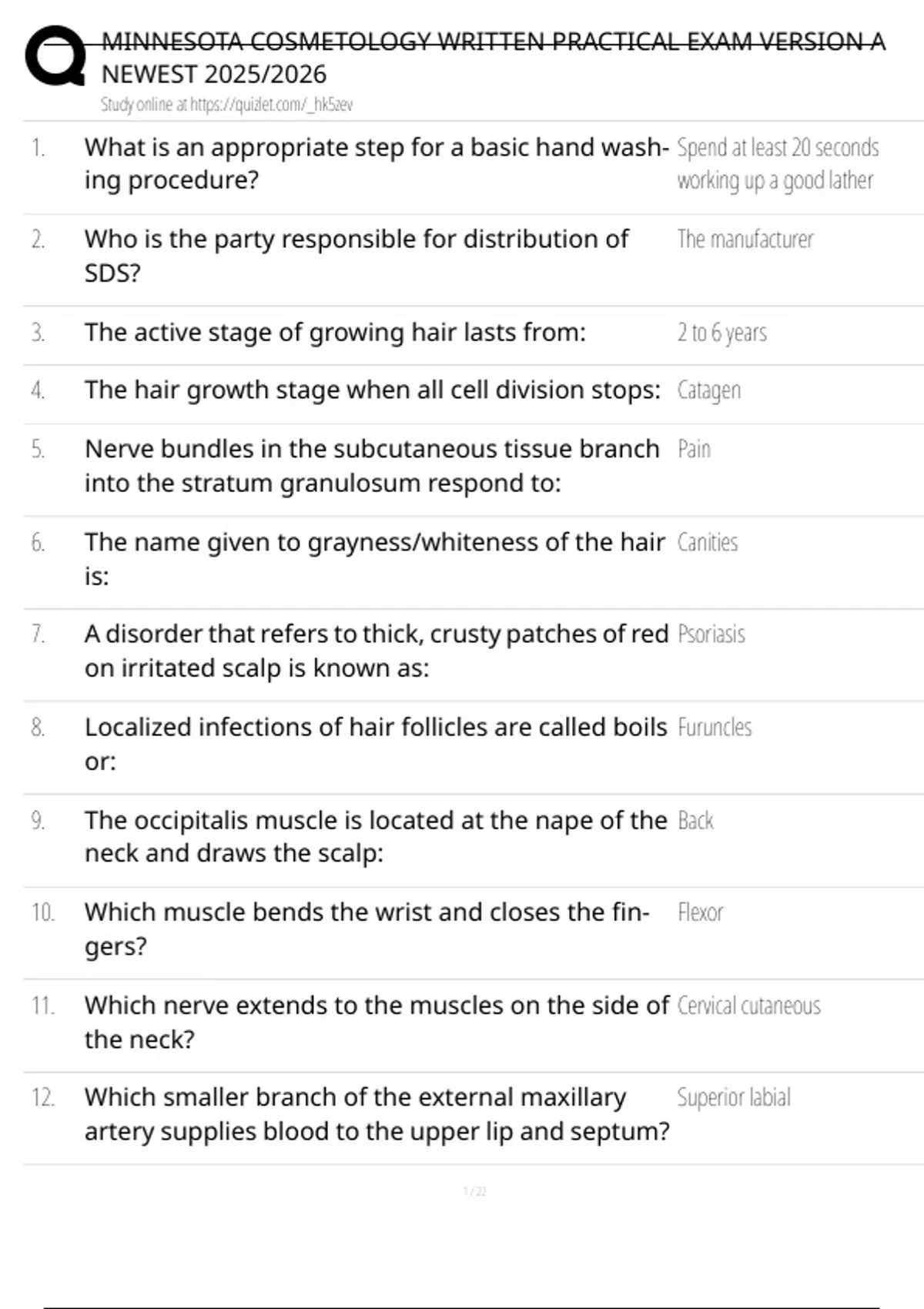
Task: Click the Quizlet Q logo icon
Action: pos(55,55)
